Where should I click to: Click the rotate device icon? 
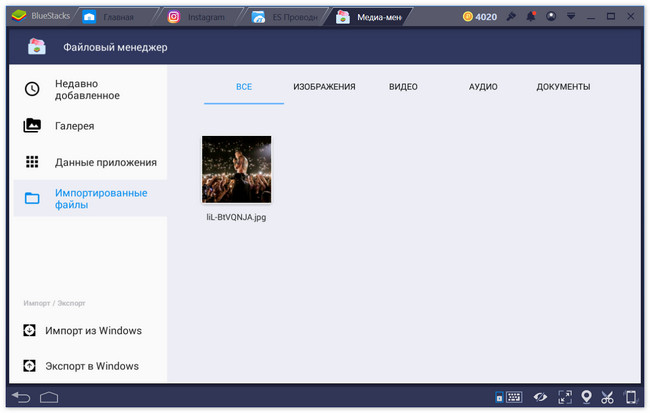631,397
